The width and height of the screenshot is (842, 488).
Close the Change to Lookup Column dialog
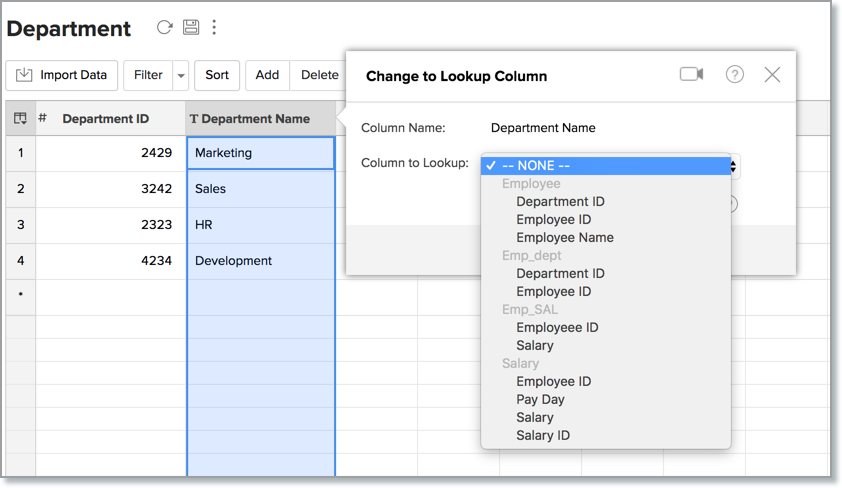772,75
